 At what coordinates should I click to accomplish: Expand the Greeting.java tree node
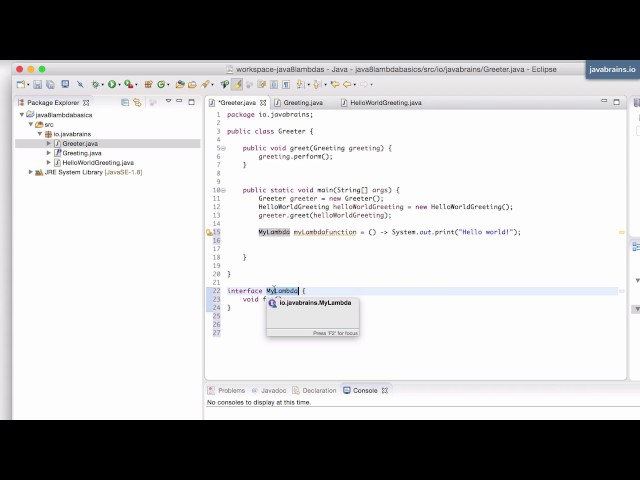49,153
